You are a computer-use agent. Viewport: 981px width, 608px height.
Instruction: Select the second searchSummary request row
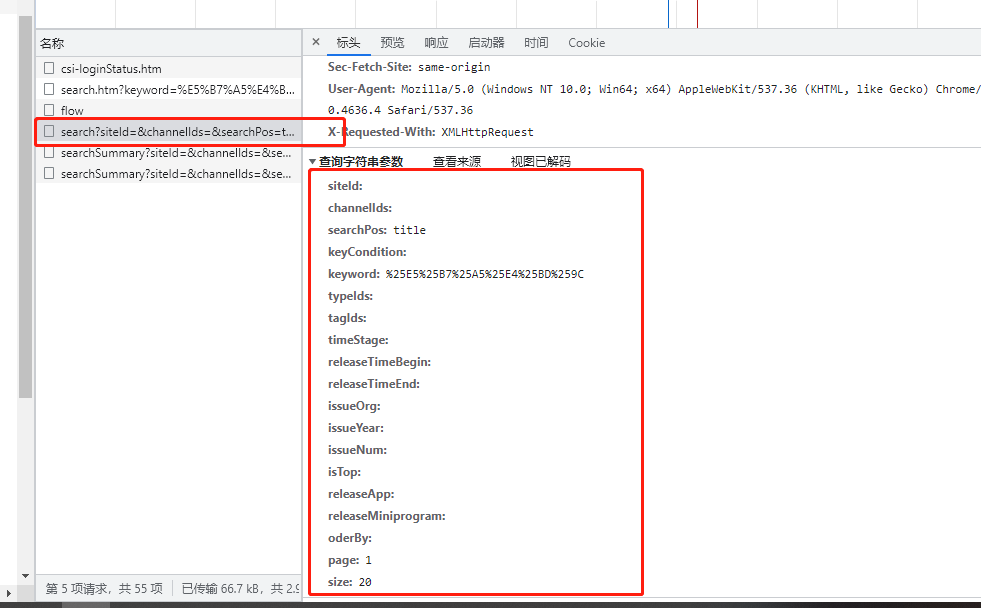168,173
